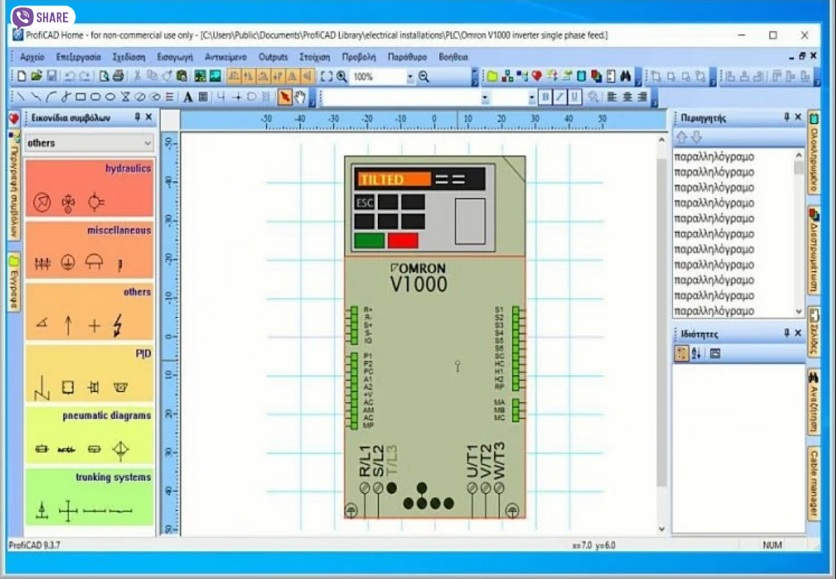The image size is (836, 579).
Task: Activate the hand pan tool
Action: coord(300,97)
